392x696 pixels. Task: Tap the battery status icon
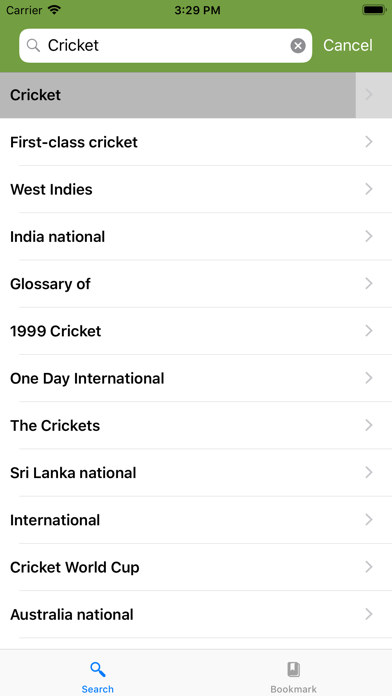pos(374,10)
